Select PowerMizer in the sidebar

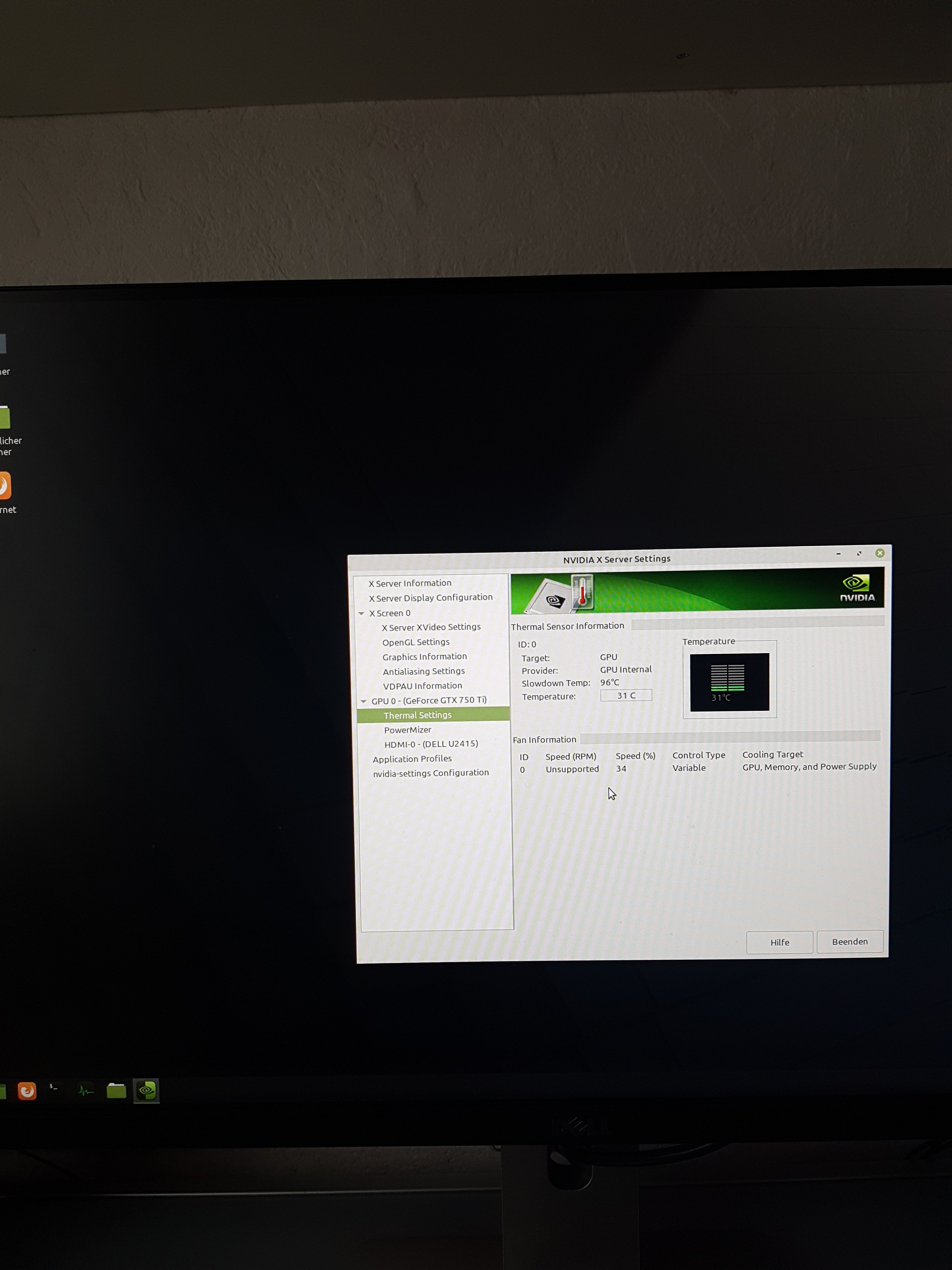tap(407, 730)
